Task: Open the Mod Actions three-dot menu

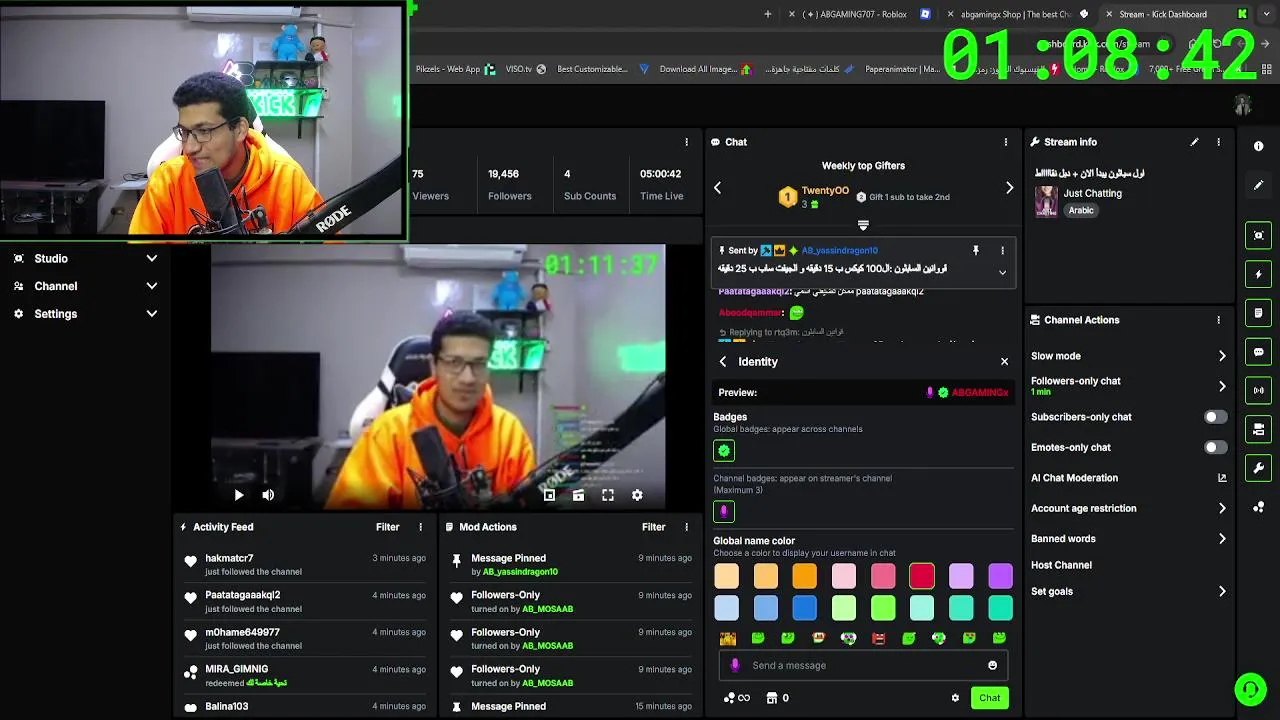Action: click(686, 527)
